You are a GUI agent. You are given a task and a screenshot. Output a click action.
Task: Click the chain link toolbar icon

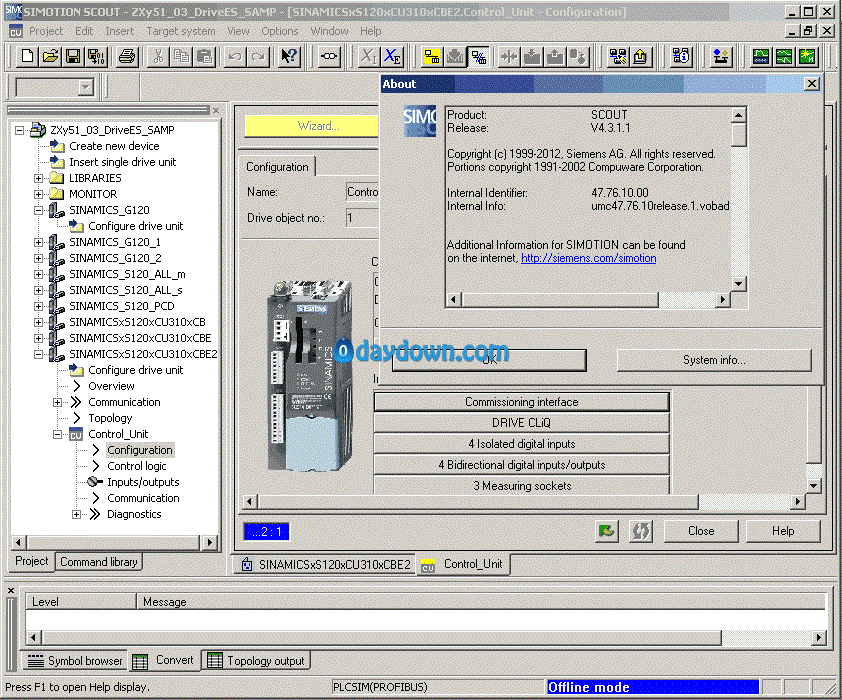click(329, 56)
